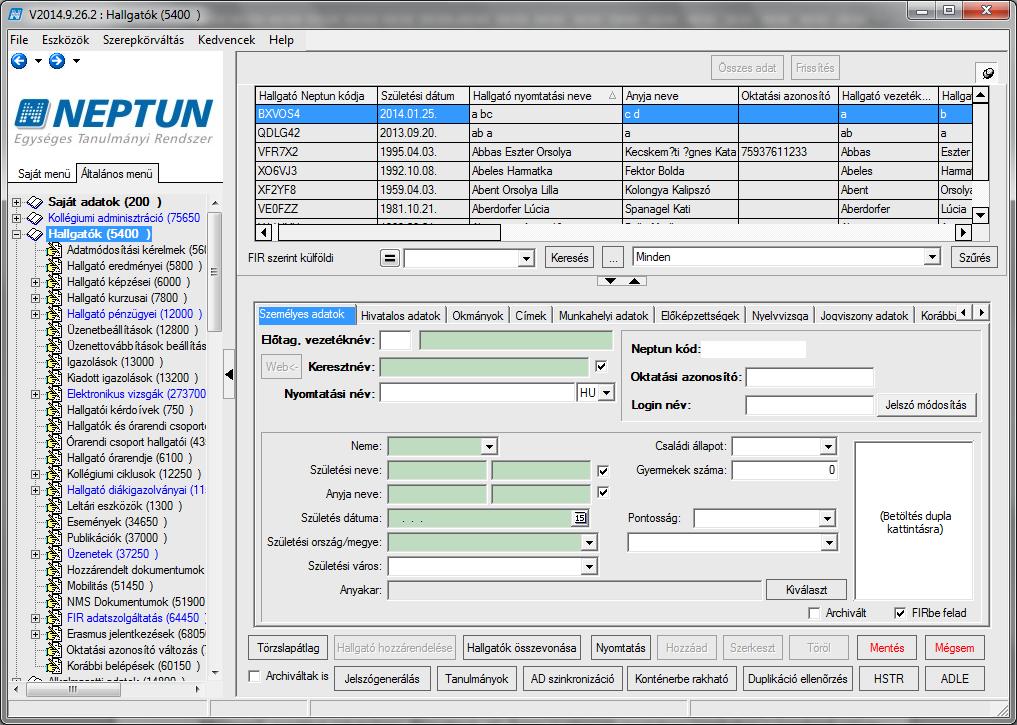This screenshot has height=725, width=1017.
Task: Open the Születési ország/megye dropdown
Action: pyautogui.click(x=589, y=542)
